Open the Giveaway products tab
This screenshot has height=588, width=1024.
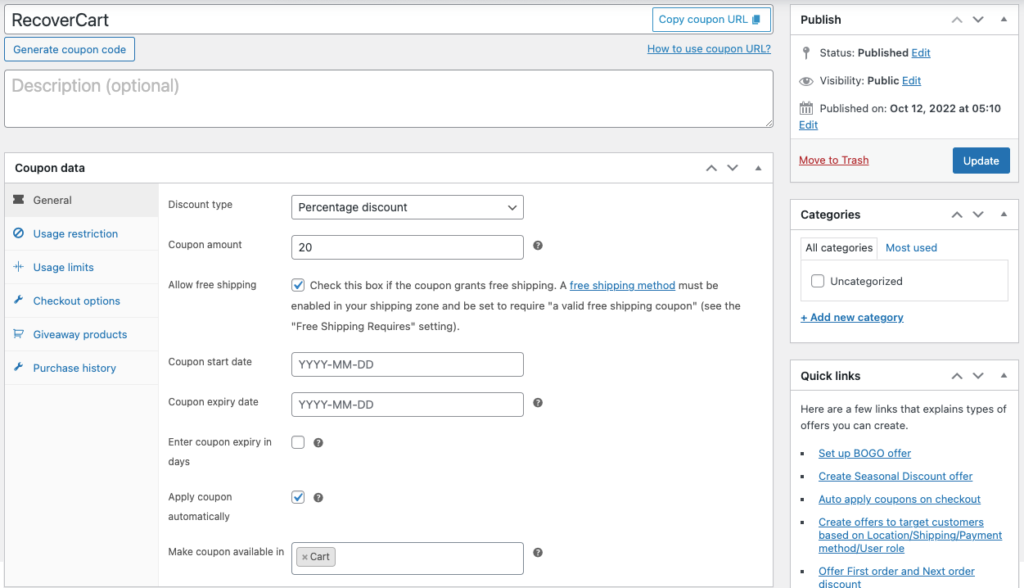point(82,334)
